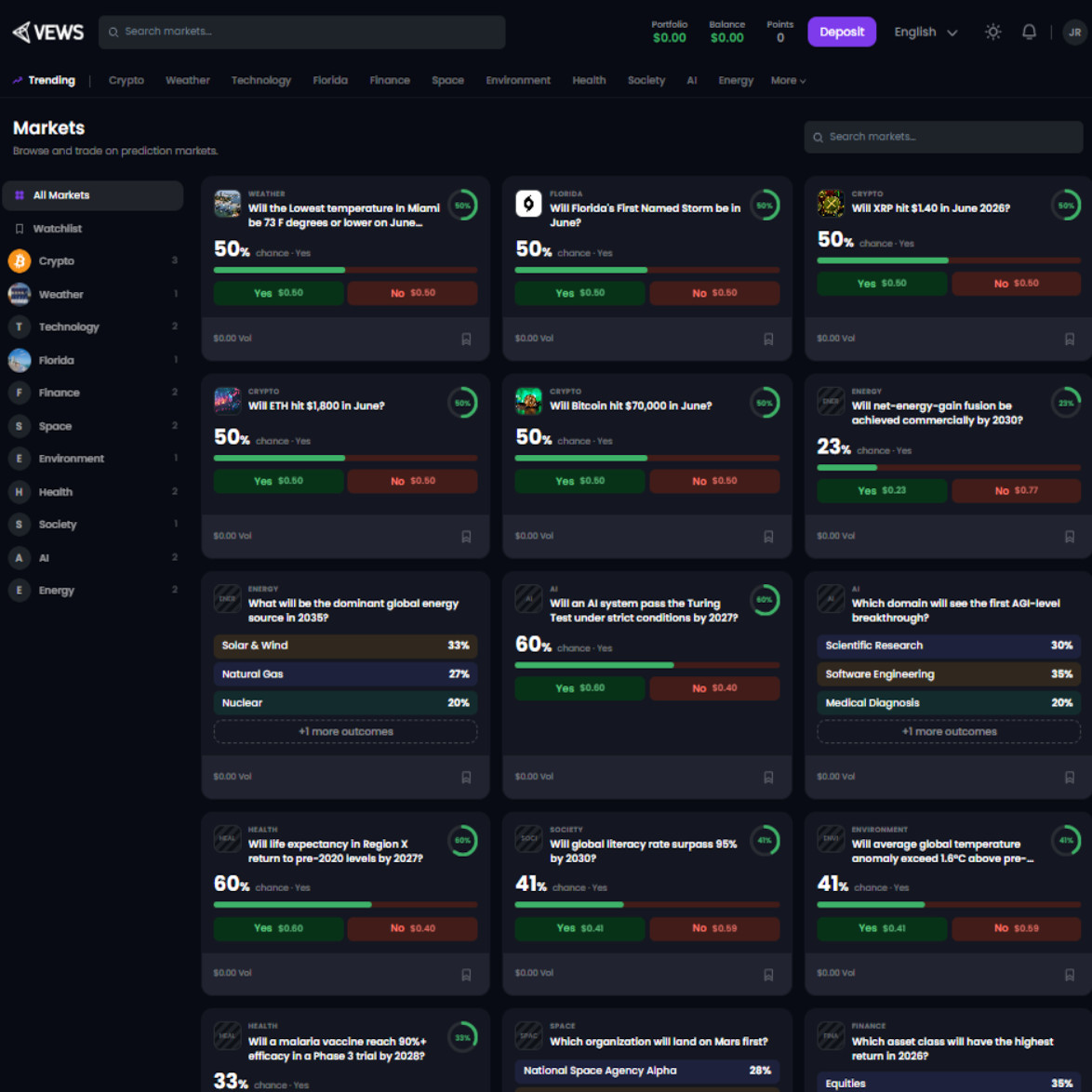Screen dimensions: 1092x1092
Task: Open the Technology top nav tab
Action: (x=260, y=80)
